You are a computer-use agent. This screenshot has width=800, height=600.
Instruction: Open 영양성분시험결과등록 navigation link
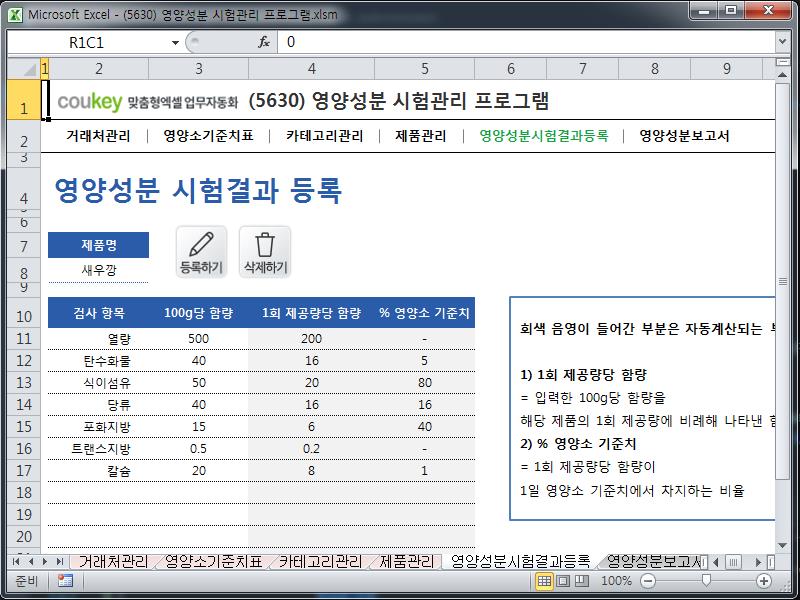(x=544, y=136)
